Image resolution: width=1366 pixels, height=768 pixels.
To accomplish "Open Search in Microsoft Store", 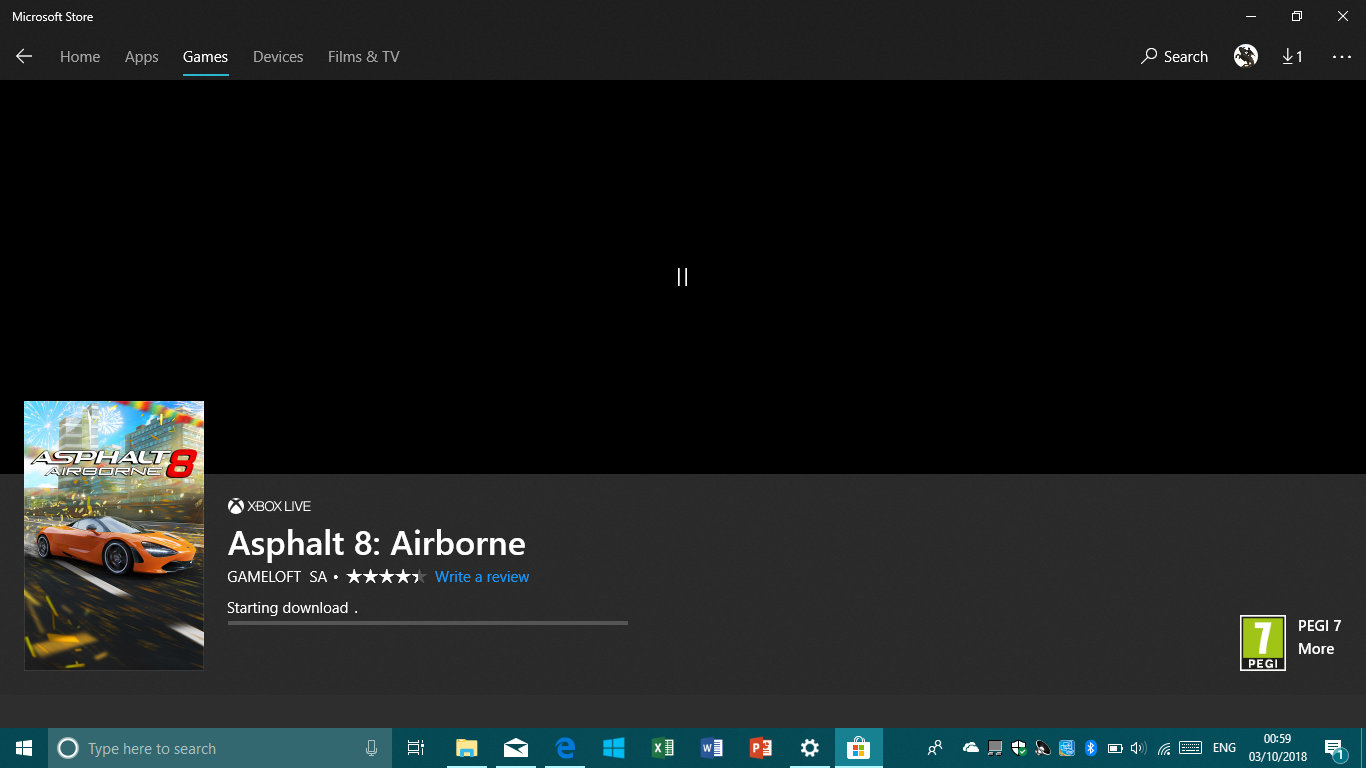I will point(1174,57).
